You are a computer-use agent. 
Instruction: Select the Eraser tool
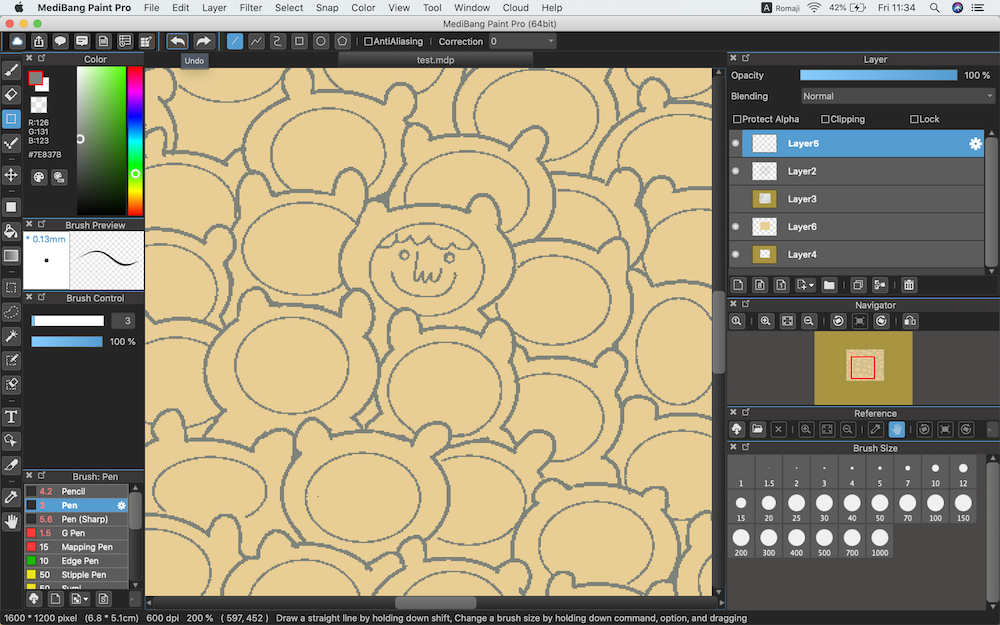pyautogui.click(x=11, y=94)
